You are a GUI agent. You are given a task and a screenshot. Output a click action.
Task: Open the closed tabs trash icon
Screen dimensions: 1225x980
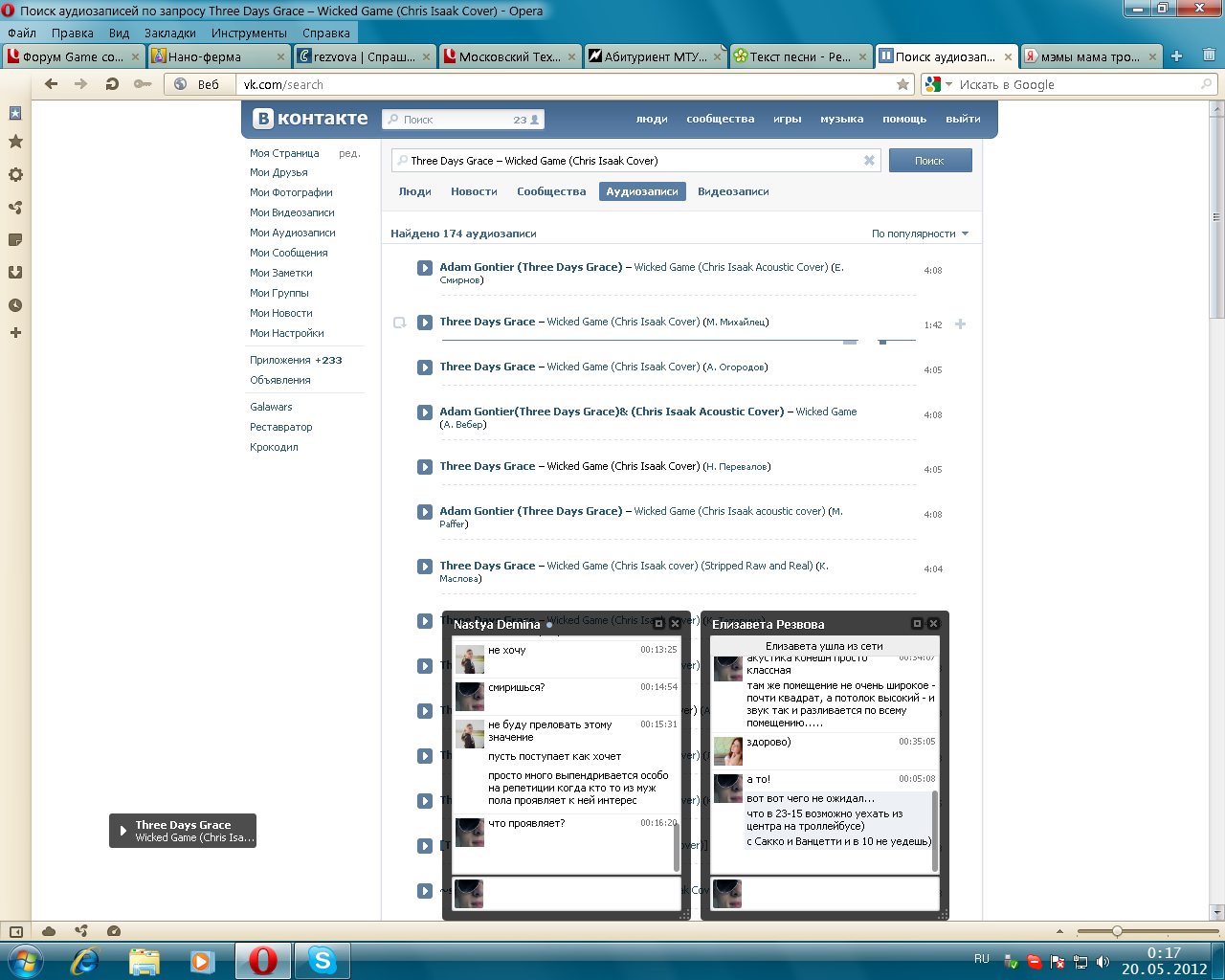point(1209,56)
